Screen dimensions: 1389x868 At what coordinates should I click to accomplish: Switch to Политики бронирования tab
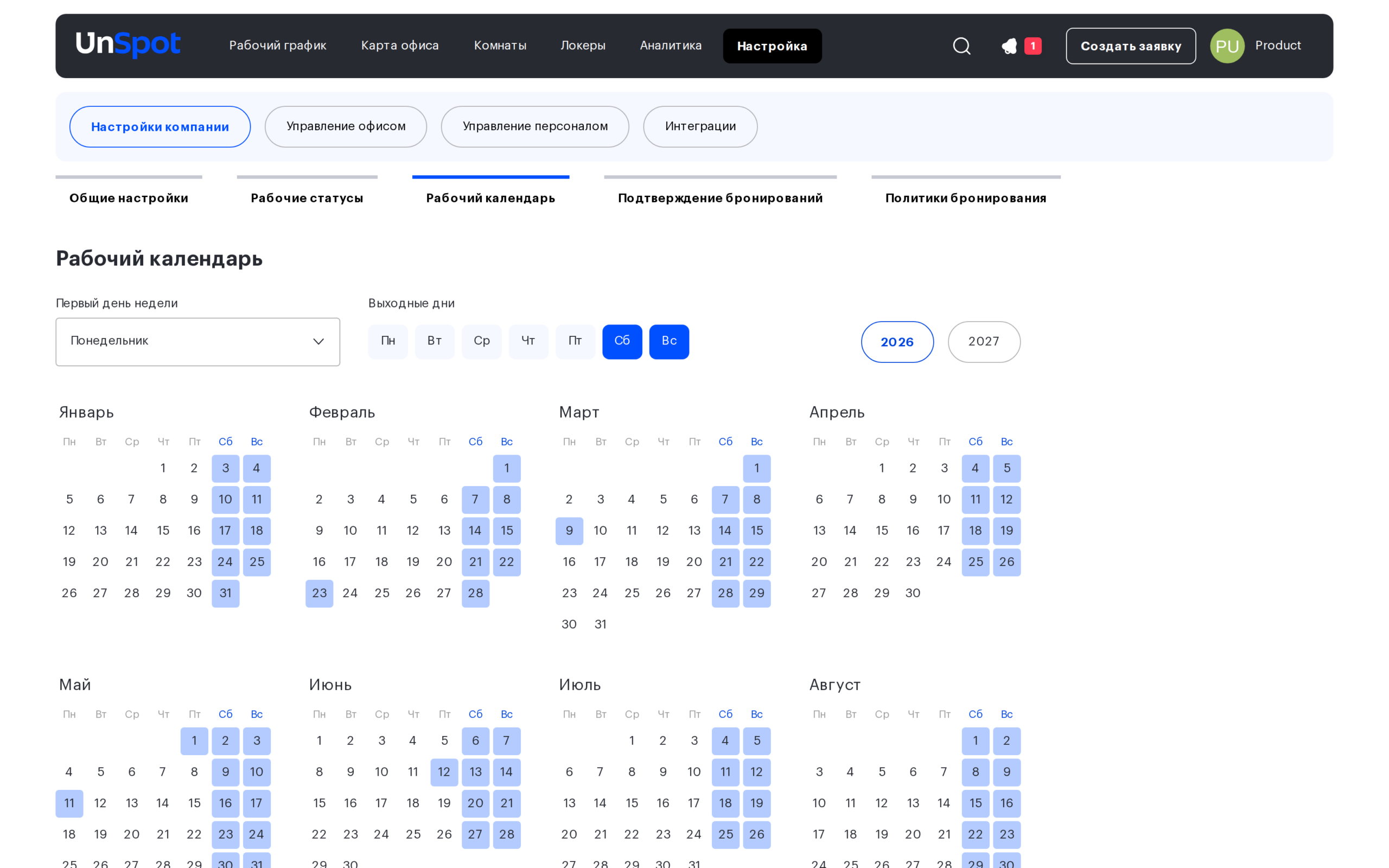pos(965,197)
